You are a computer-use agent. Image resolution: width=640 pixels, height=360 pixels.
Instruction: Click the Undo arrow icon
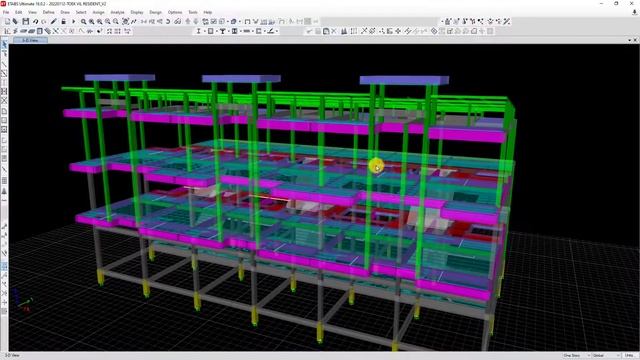[x=36, y=21]
